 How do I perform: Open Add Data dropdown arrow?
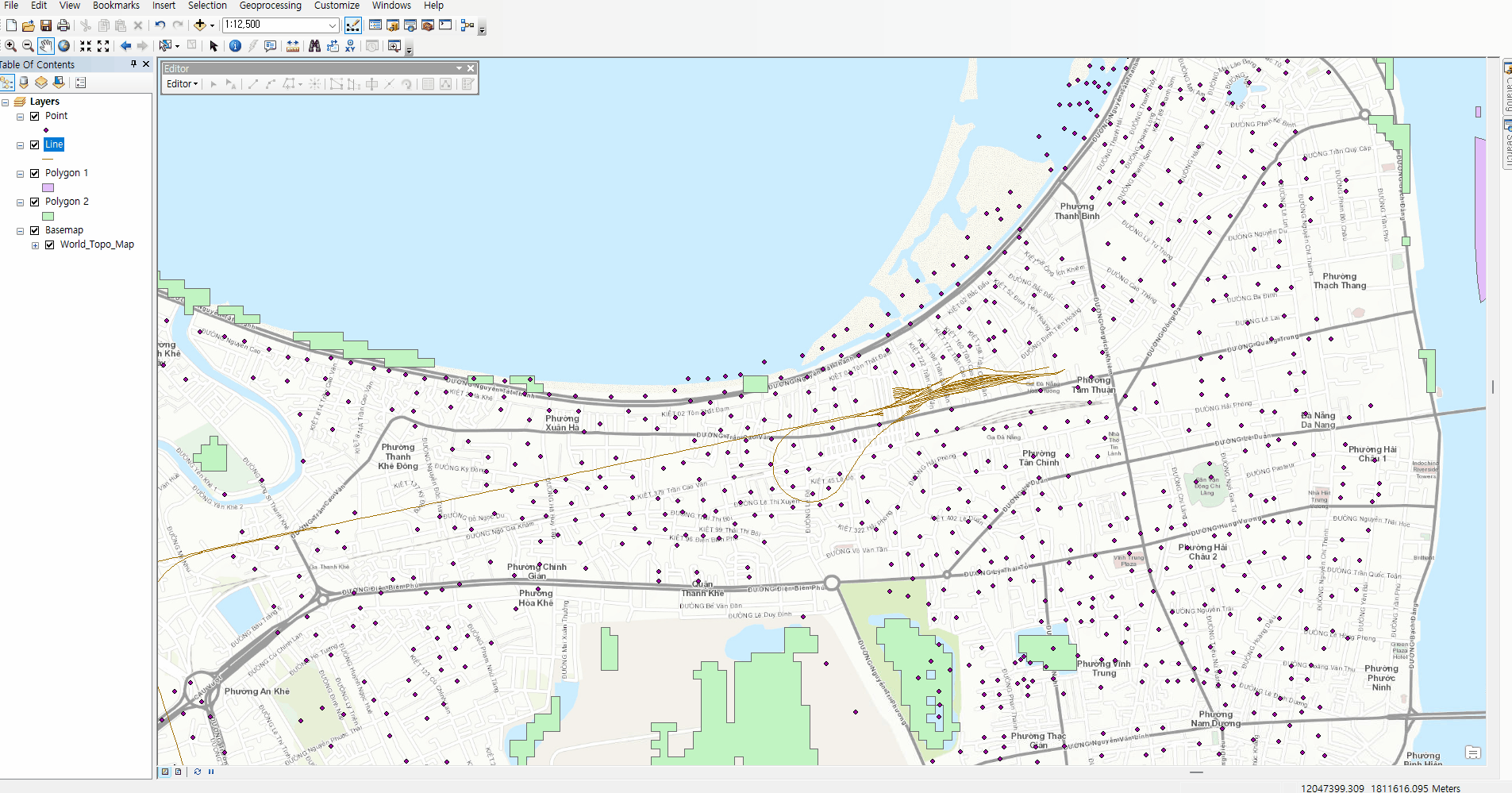pyautogui.click(x=212, y=25)
